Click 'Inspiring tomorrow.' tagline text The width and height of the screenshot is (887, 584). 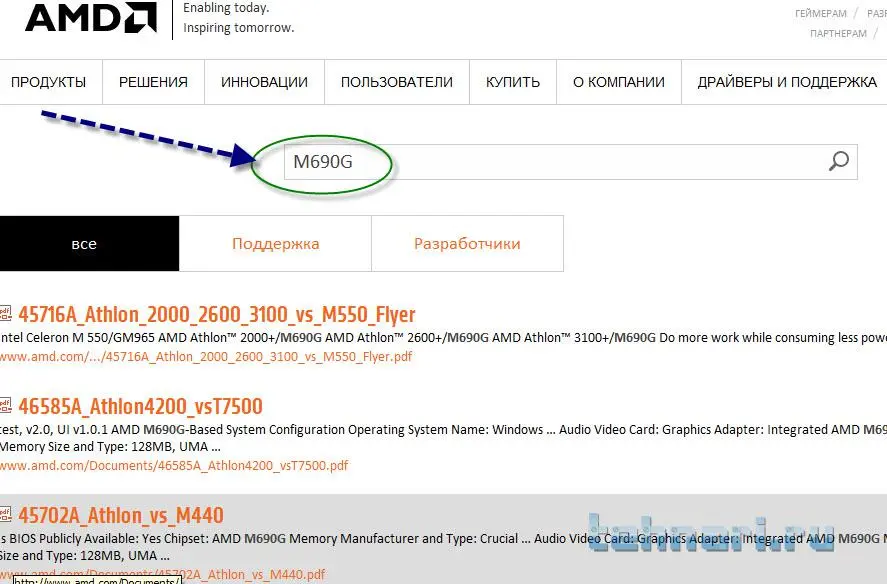point(239,28)
